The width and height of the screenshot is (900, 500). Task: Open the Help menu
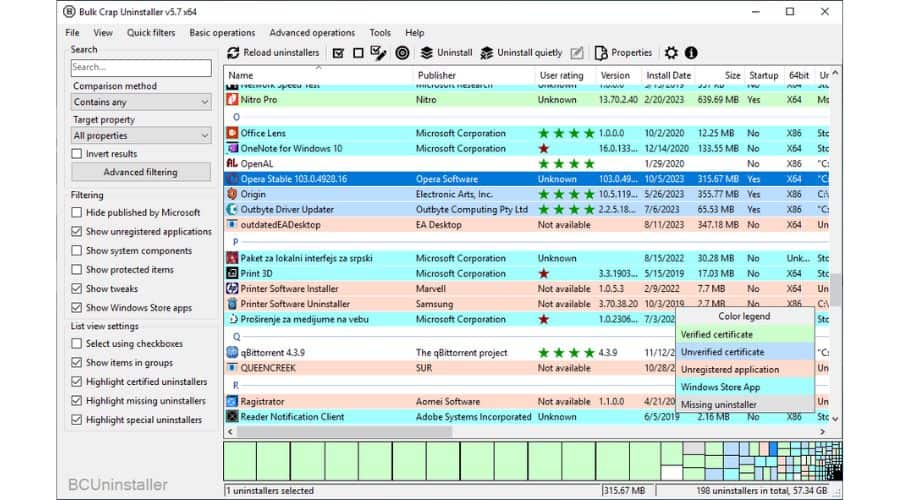click(x=414, y=33)
